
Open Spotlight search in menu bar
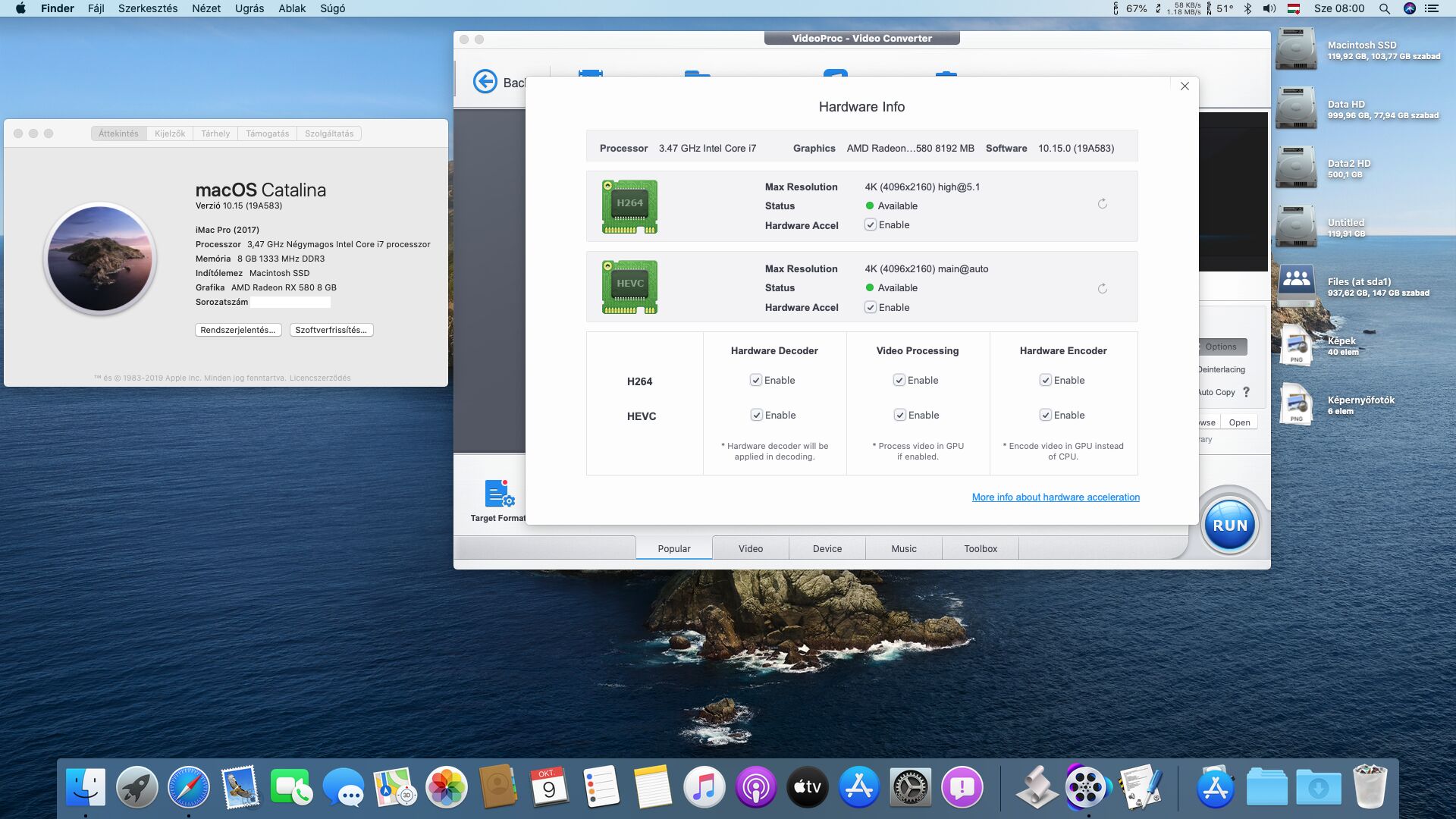(x=1385, y=8)
